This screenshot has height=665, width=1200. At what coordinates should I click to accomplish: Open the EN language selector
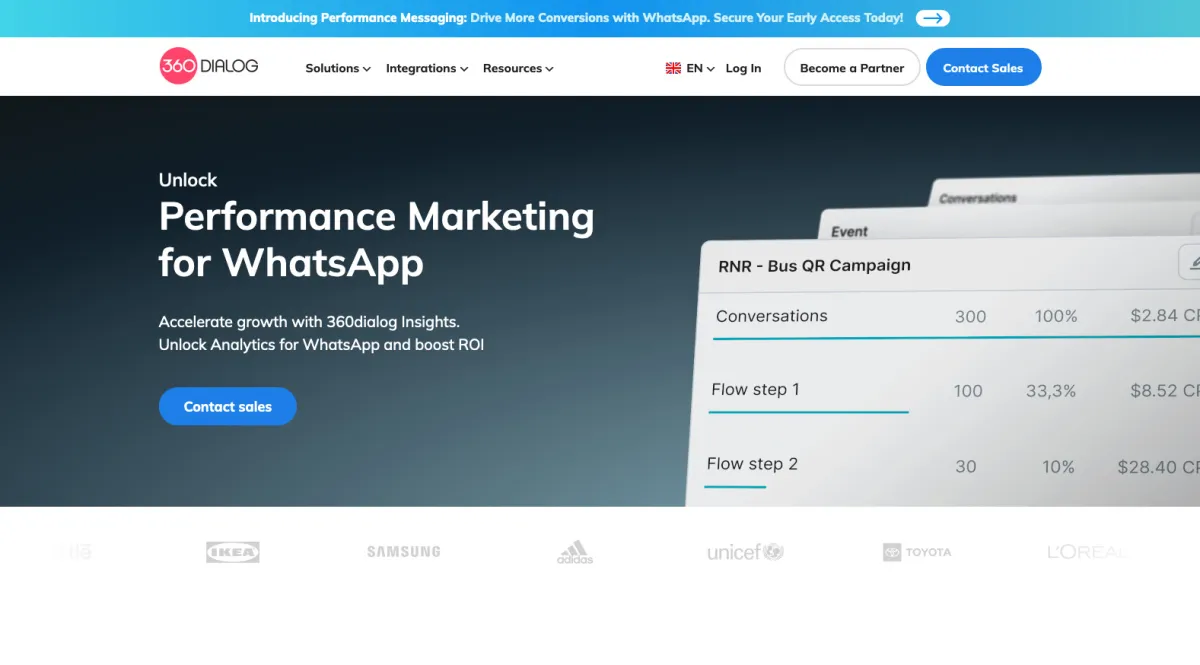[700, 69]
